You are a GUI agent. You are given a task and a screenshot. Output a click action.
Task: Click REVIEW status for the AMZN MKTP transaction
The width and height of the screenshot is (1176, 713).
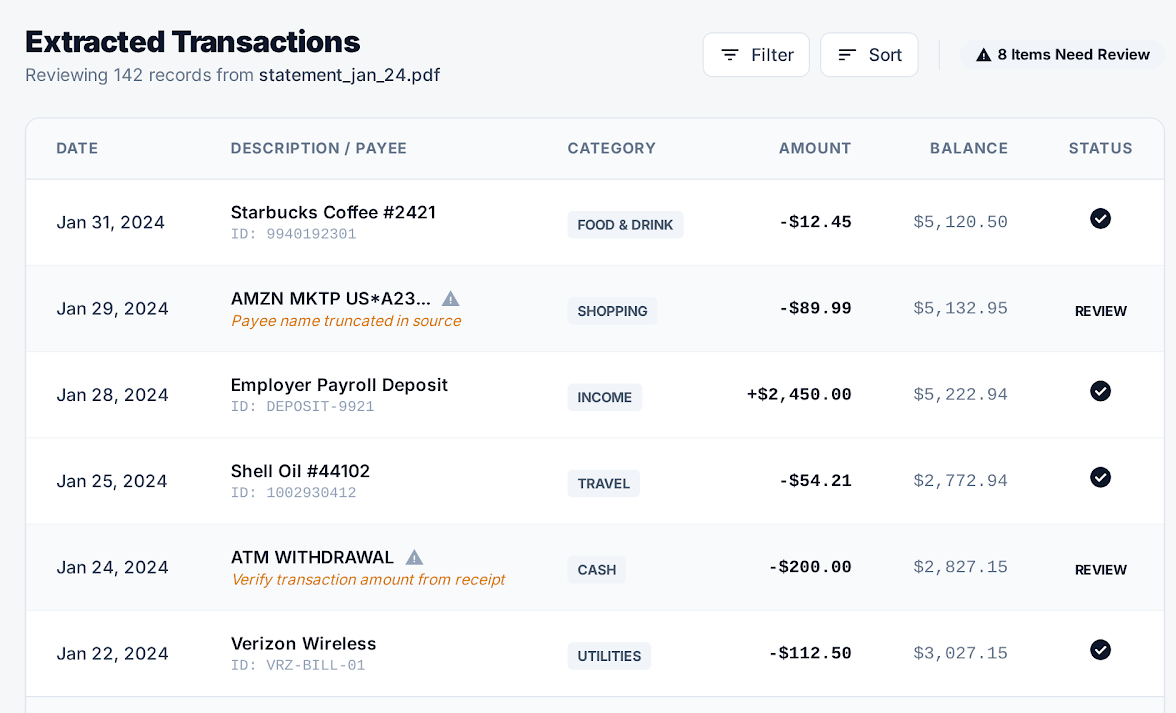[x=1100, y=311]
